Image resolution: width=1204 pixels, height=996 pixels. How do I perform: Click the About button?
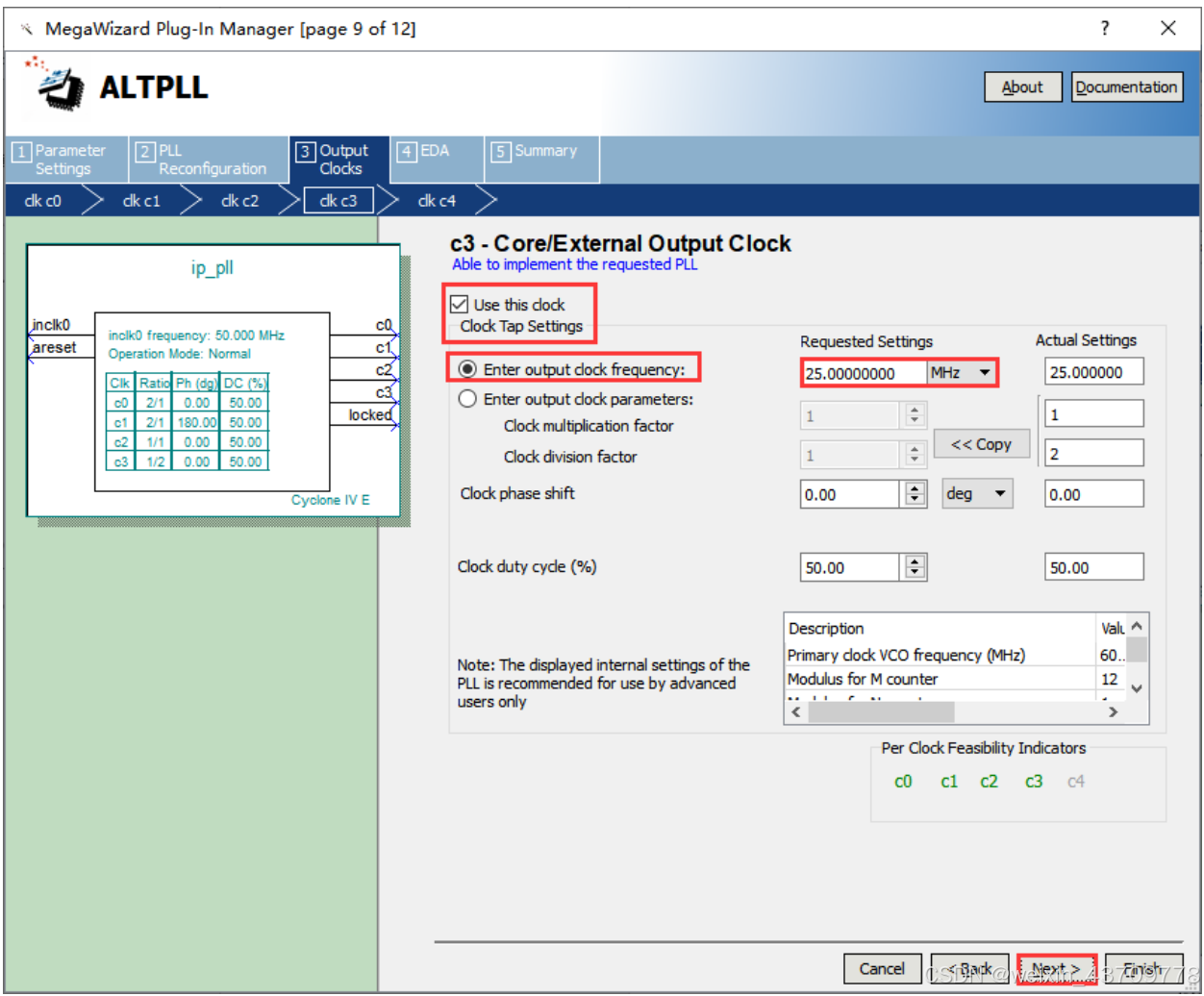(1022, 87)
